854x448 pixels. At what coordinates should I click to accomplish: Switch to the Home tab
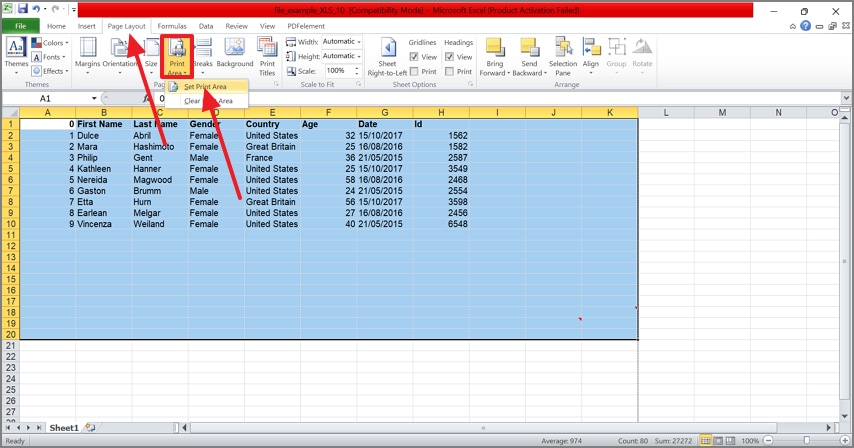click(56, 26)
